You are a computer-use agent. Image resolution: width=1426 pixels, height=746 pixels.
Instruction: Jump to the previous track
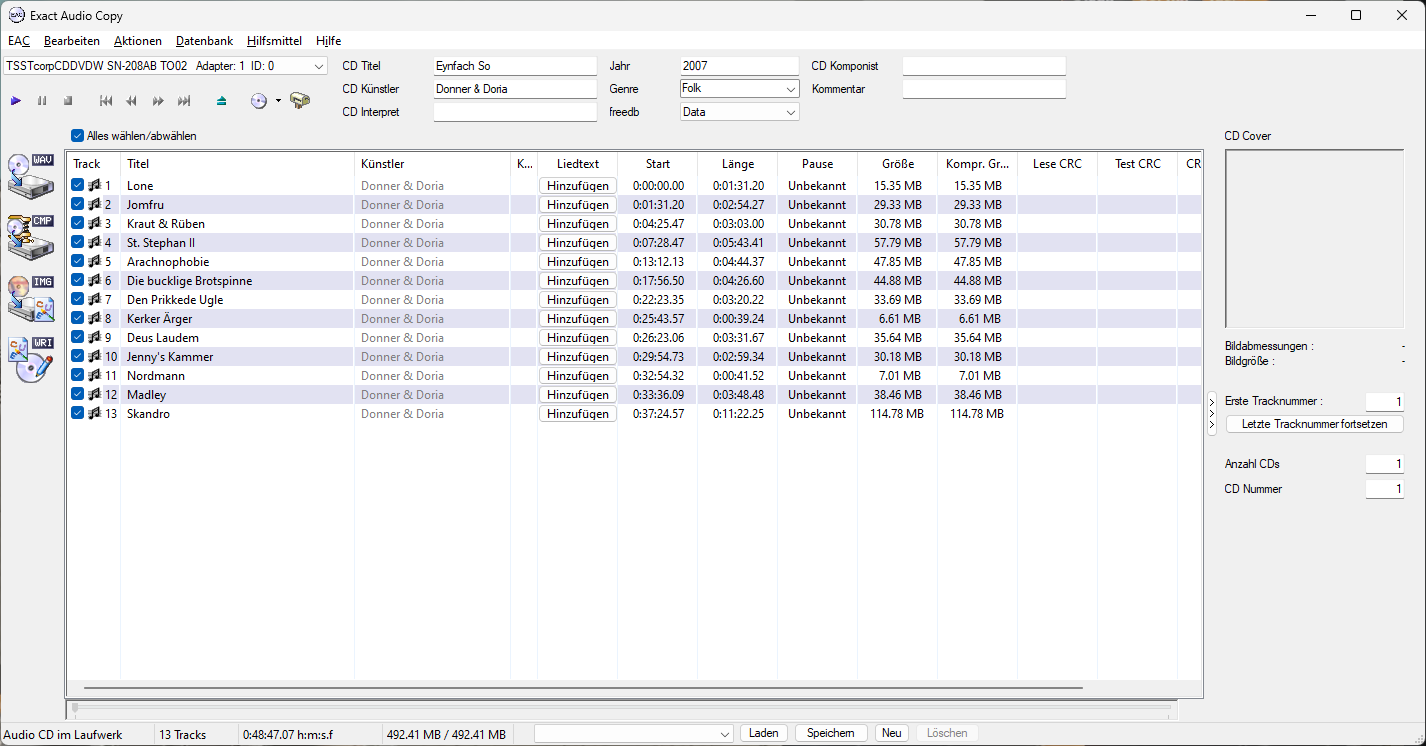point(106,101)
